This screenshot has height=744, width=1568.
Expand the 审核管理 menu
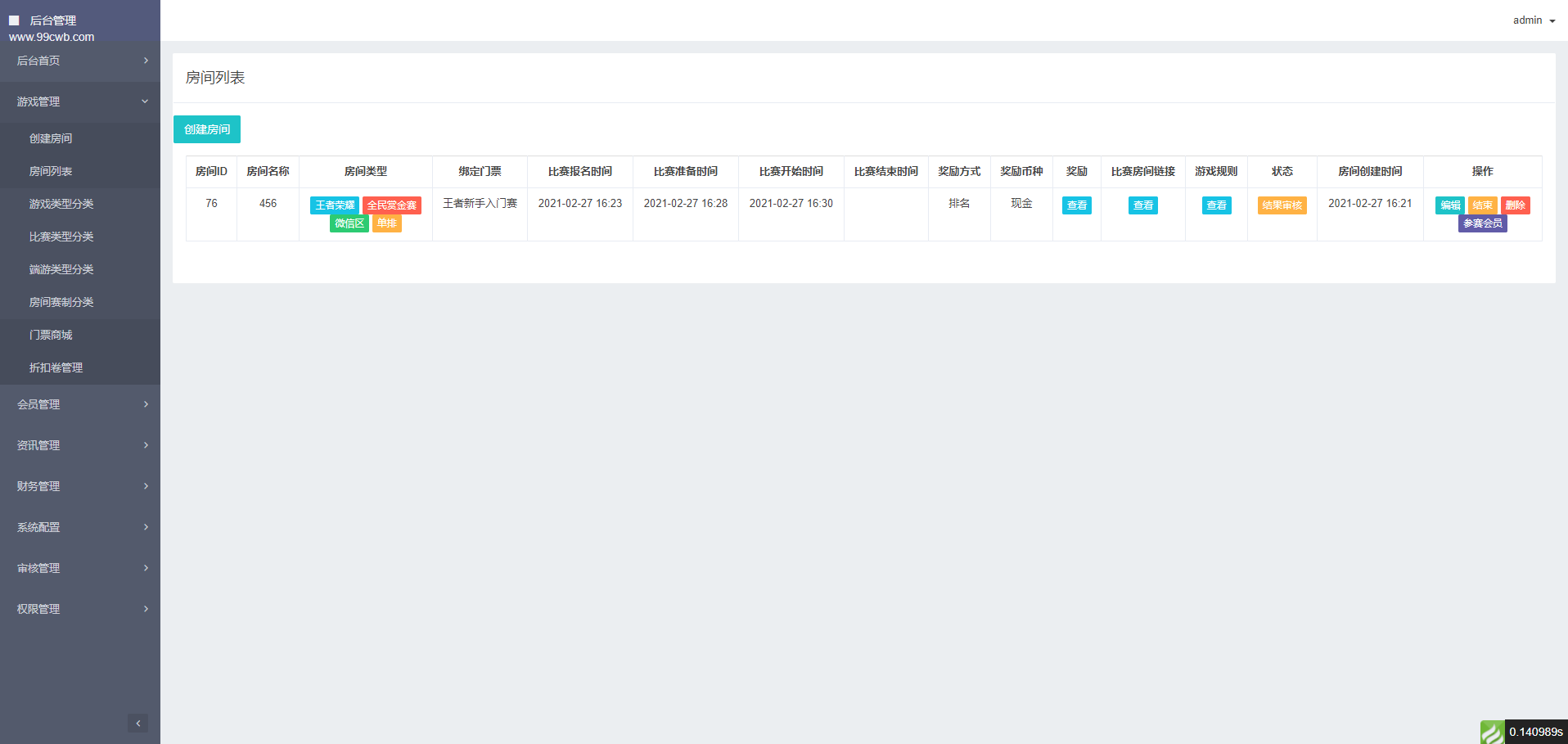[80, 568]
